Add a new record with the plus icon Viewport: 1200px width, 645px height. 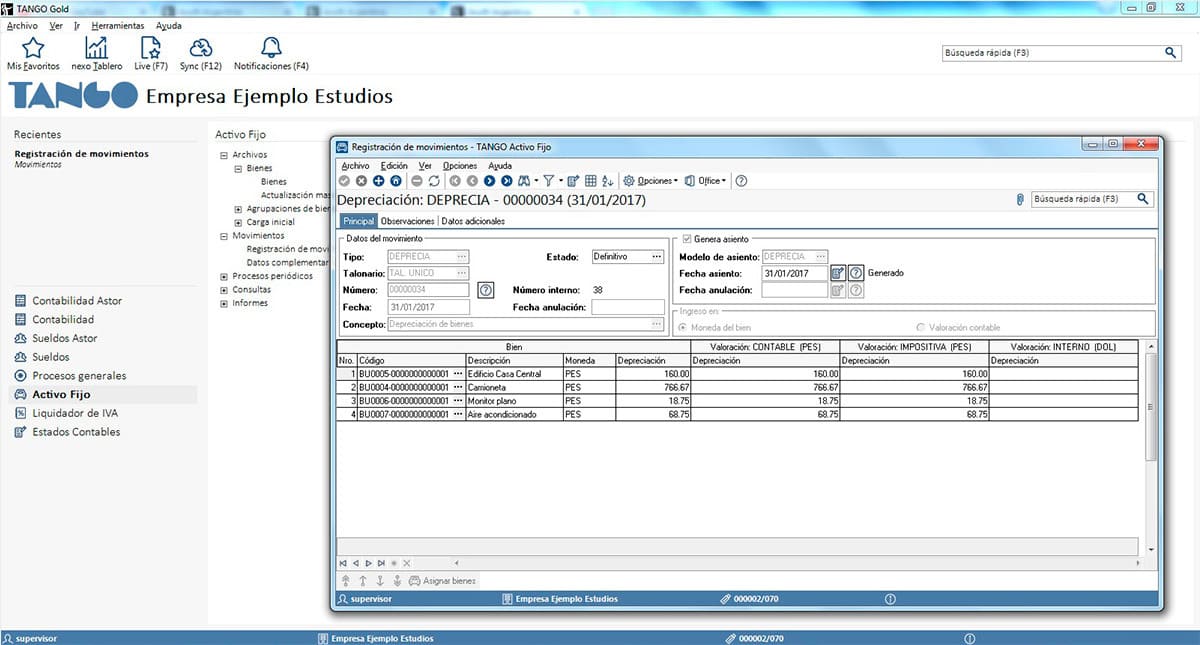378,181
